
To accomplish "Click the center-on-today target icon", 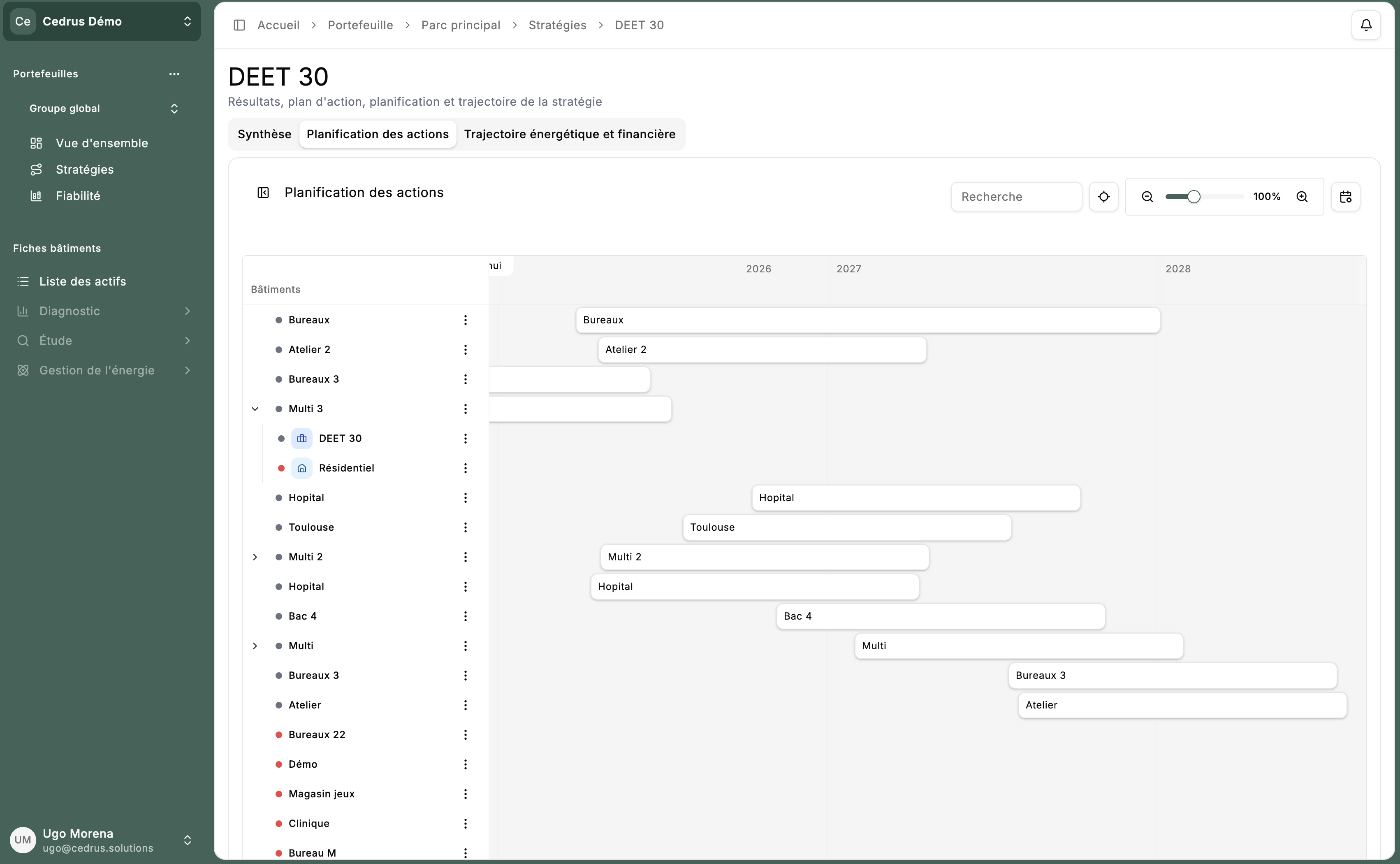I will [1103, 197].
